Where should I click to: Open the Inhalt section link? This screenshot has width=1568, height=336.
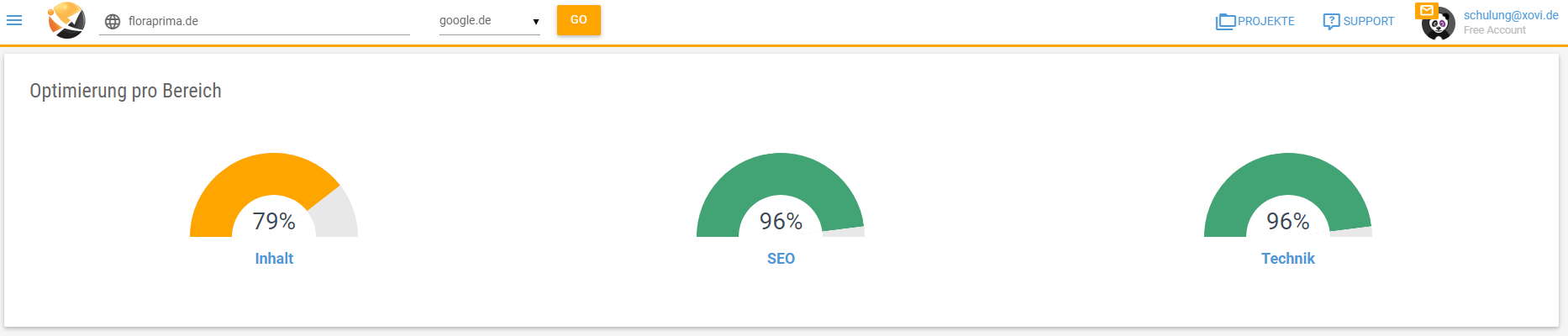[274, 259]
